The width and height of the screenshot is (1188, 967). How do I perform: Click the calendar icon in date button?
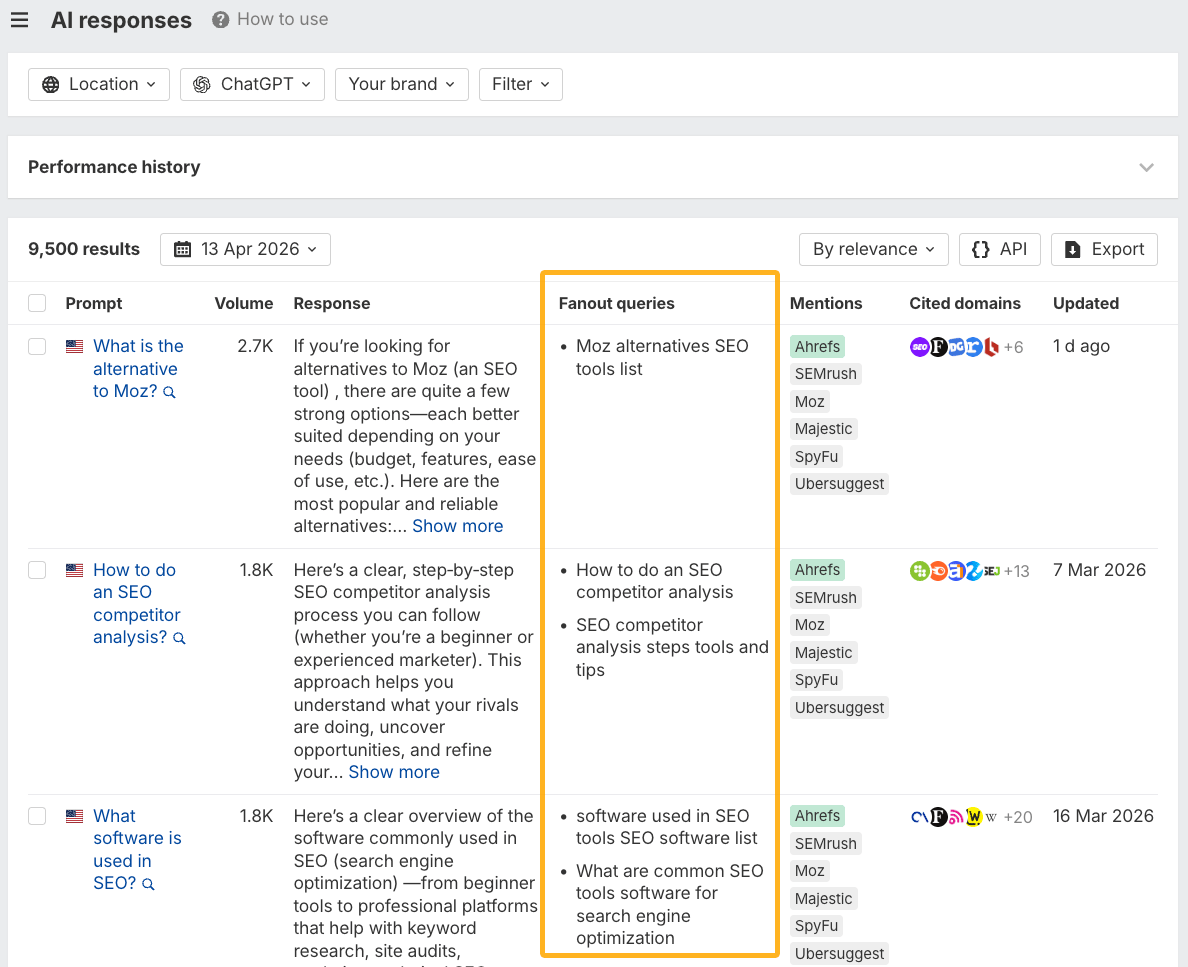point(183,249)
